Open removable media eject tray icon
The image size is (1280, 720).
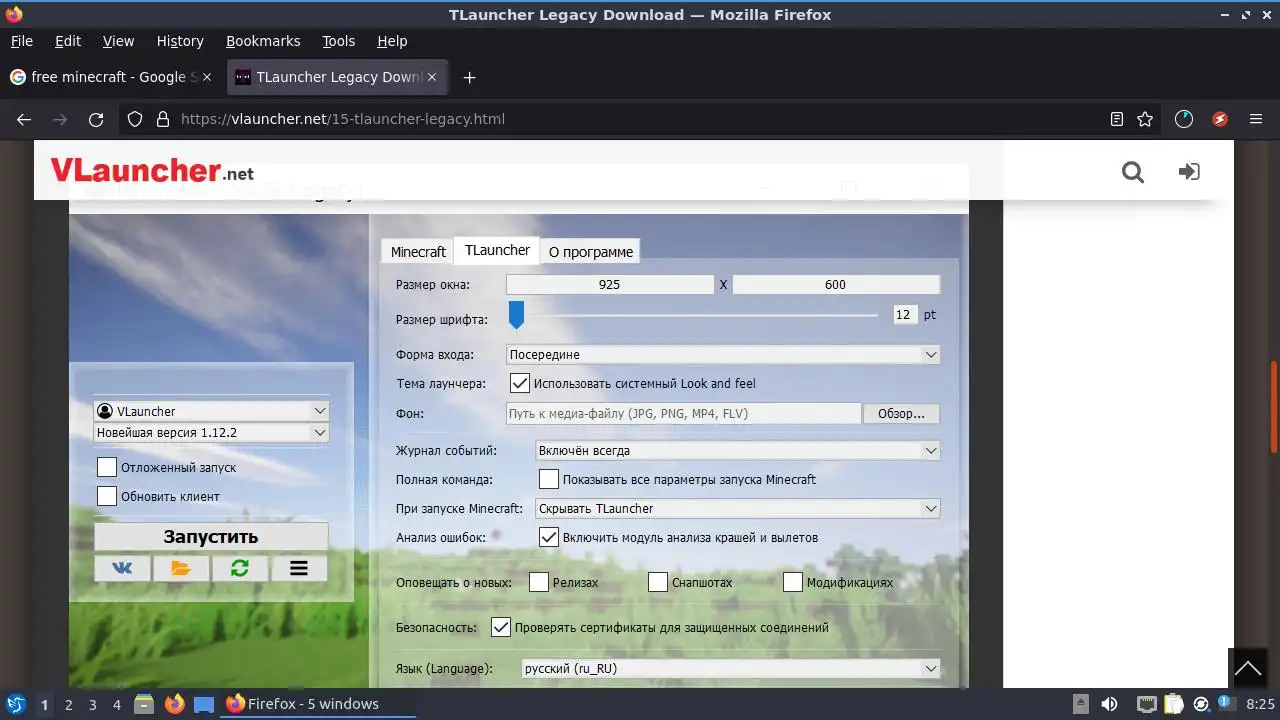1081,704
